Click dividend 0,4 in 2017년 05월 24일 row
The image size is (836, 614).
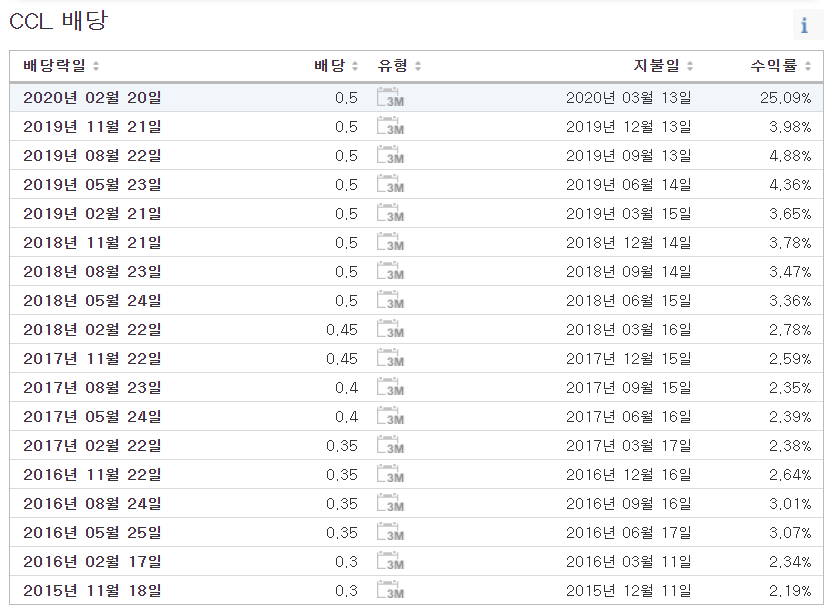[347, 416]
